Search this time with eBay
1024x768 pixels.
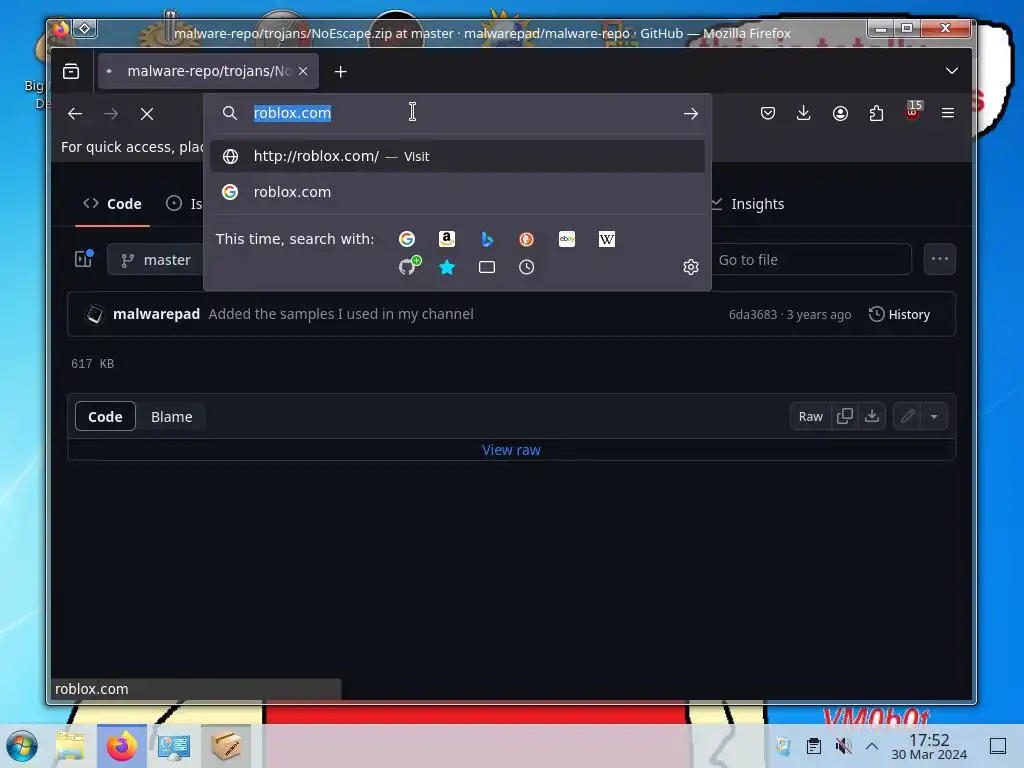(567, 239)
